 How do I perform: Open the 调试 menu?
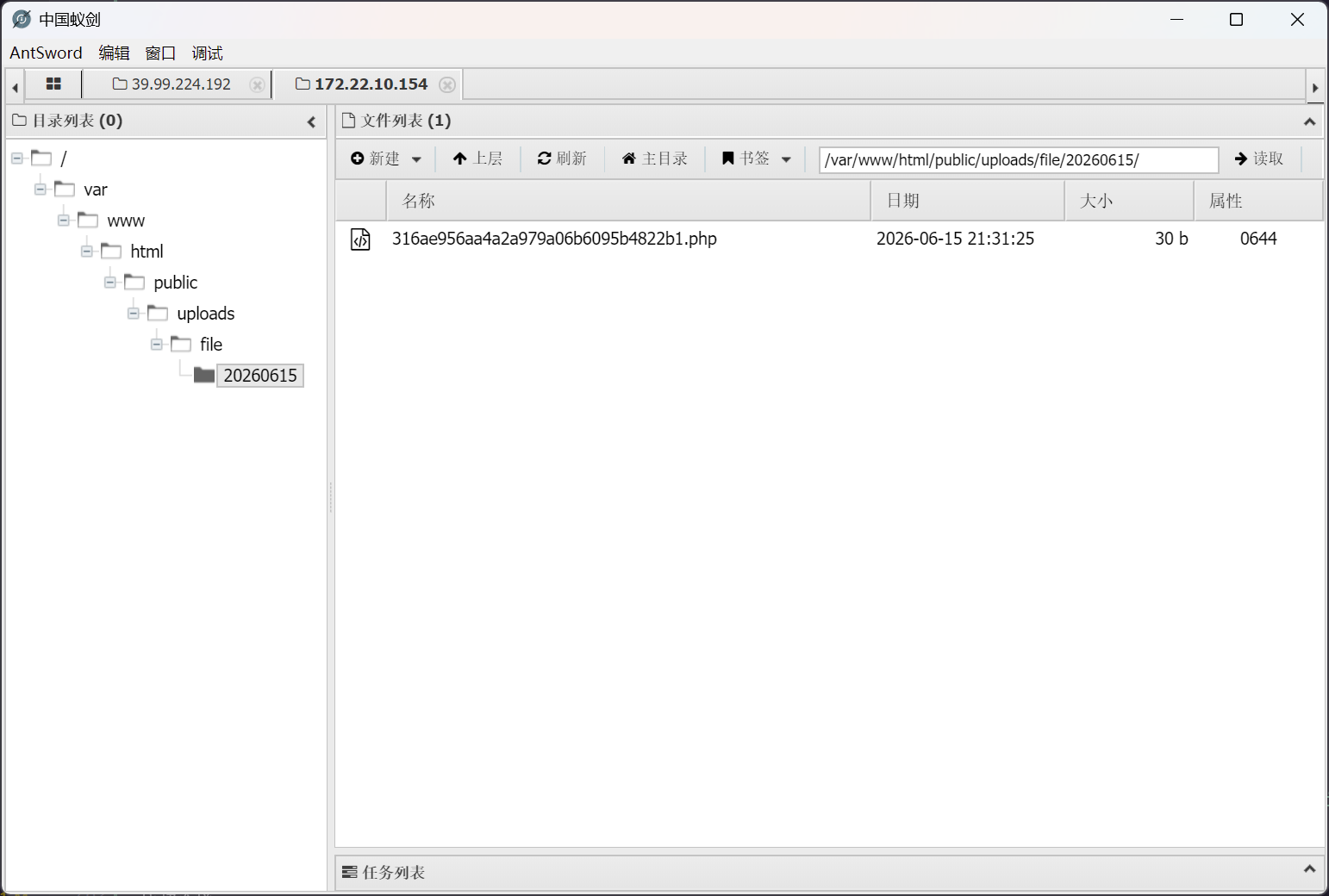click(x=207, y=53)
